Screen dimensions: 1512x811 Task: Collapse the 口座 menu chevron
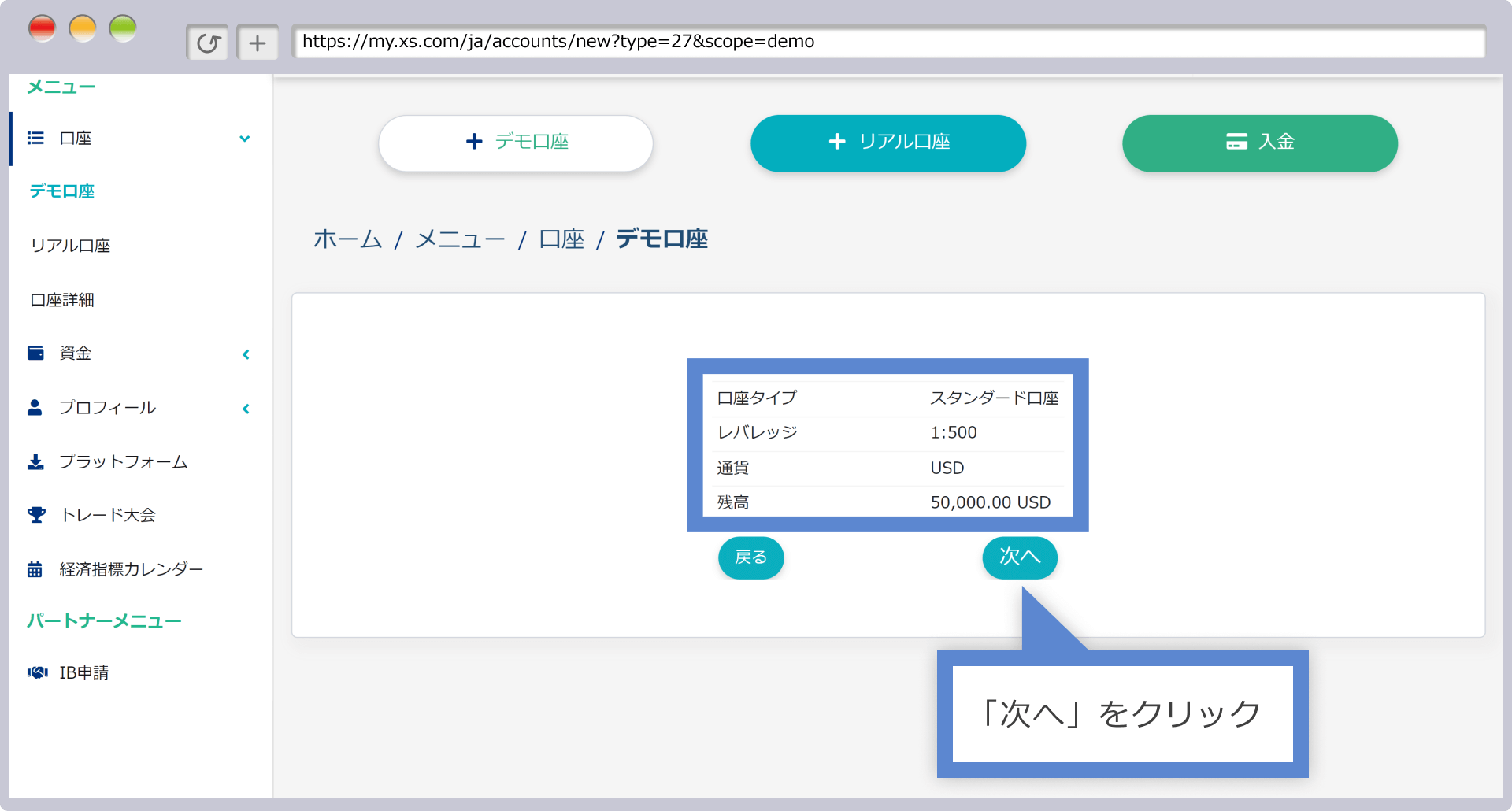(245, 139)
